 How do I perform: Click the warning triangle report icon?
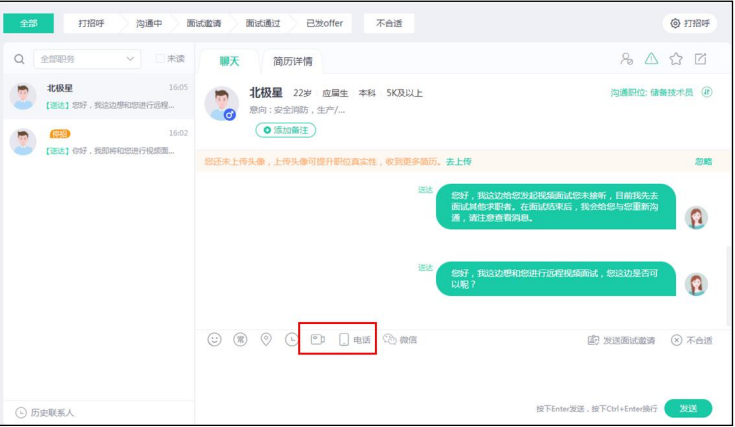(651, 60)
